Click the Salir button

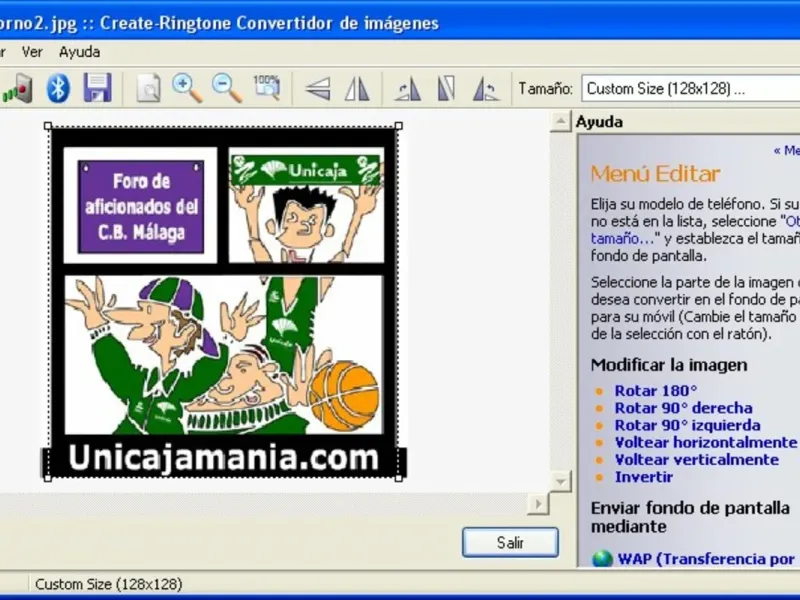[510, 542]
